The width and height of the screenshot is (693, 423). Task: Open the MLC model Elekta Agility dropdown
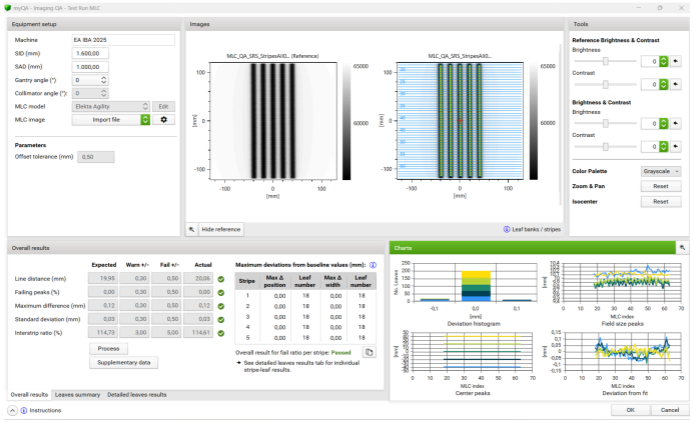146,106
